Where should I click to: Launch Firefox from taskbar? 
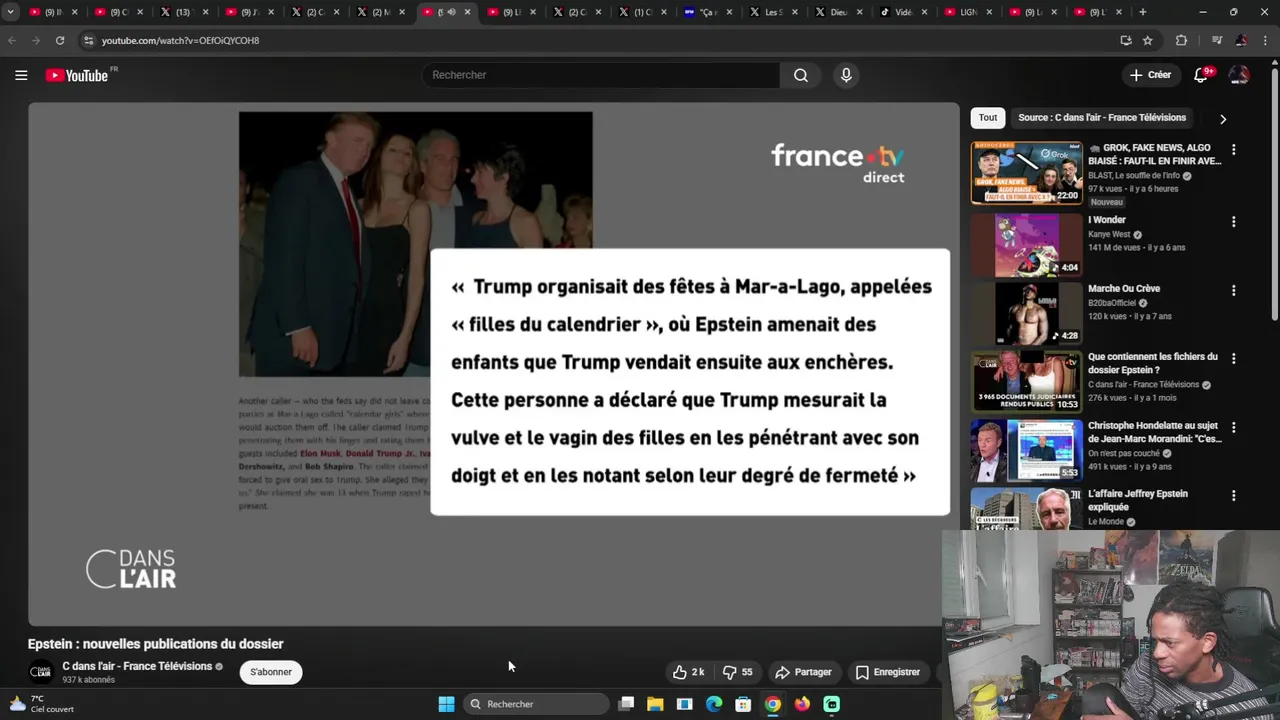tap(802, 704)
